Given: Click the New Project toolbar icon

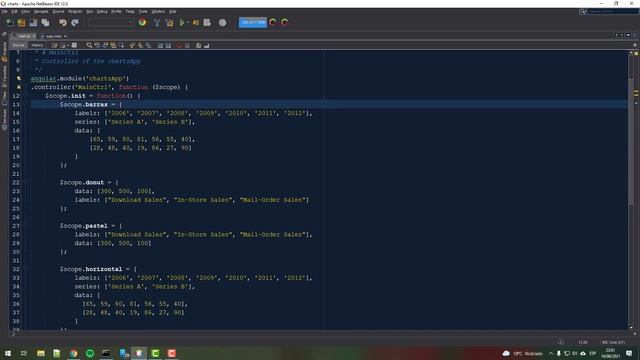Looking at the screenshot, I should click(x=21, y=22).
